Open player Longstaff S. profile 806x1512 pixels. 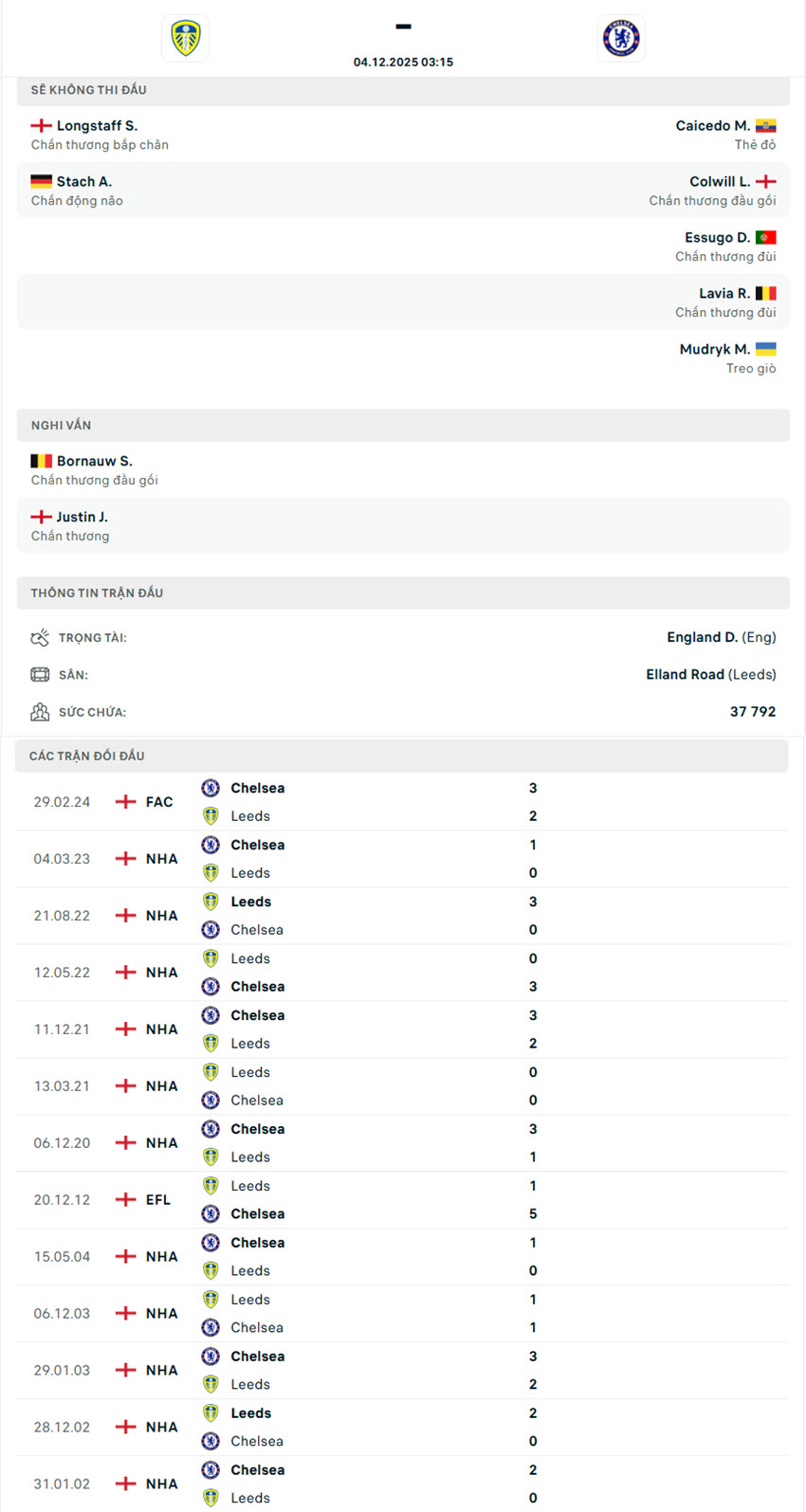[x=97, y=126]
